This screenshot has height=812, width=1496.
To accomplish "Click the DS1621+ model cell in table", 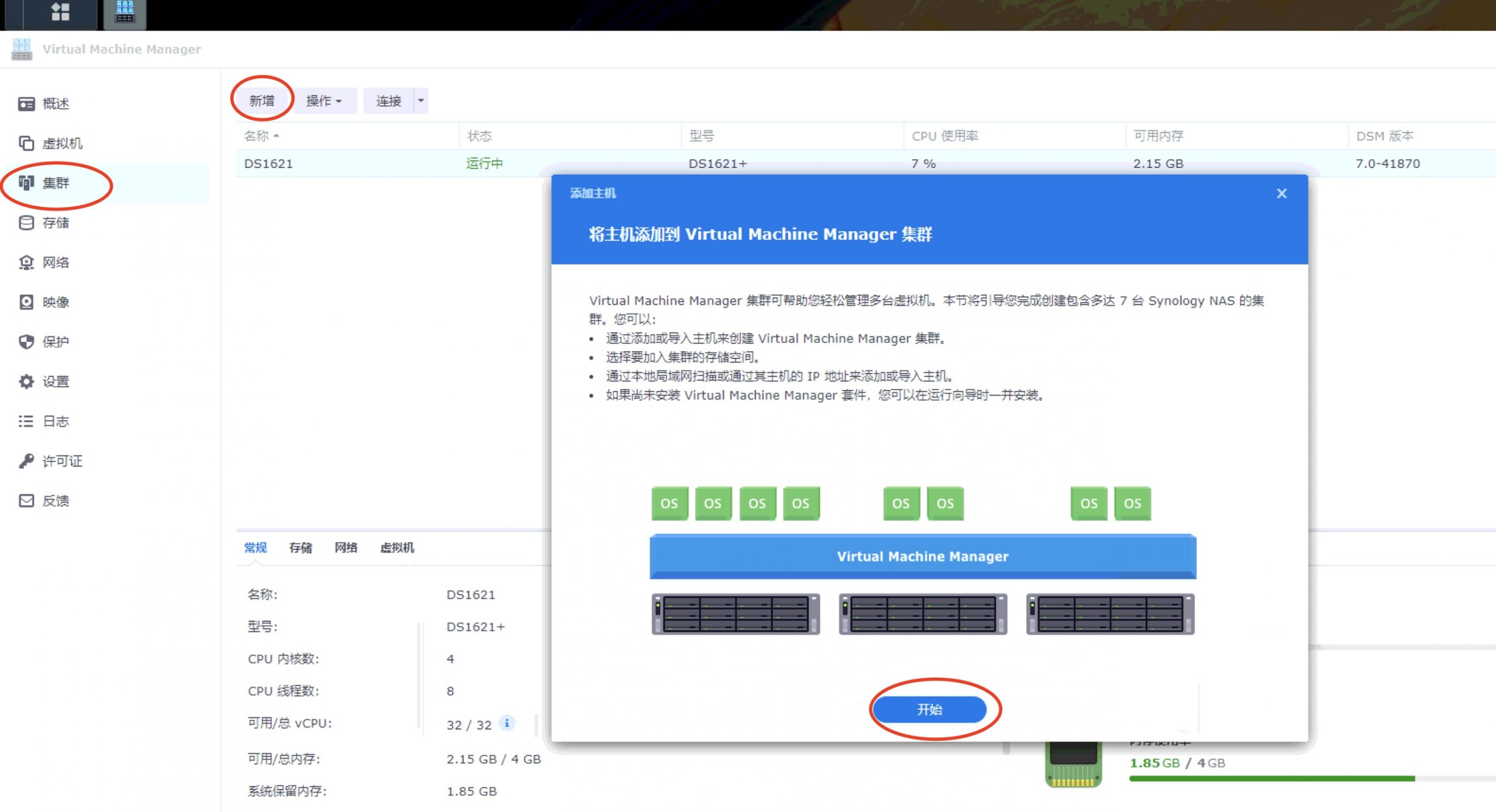I will pos(718,164).
